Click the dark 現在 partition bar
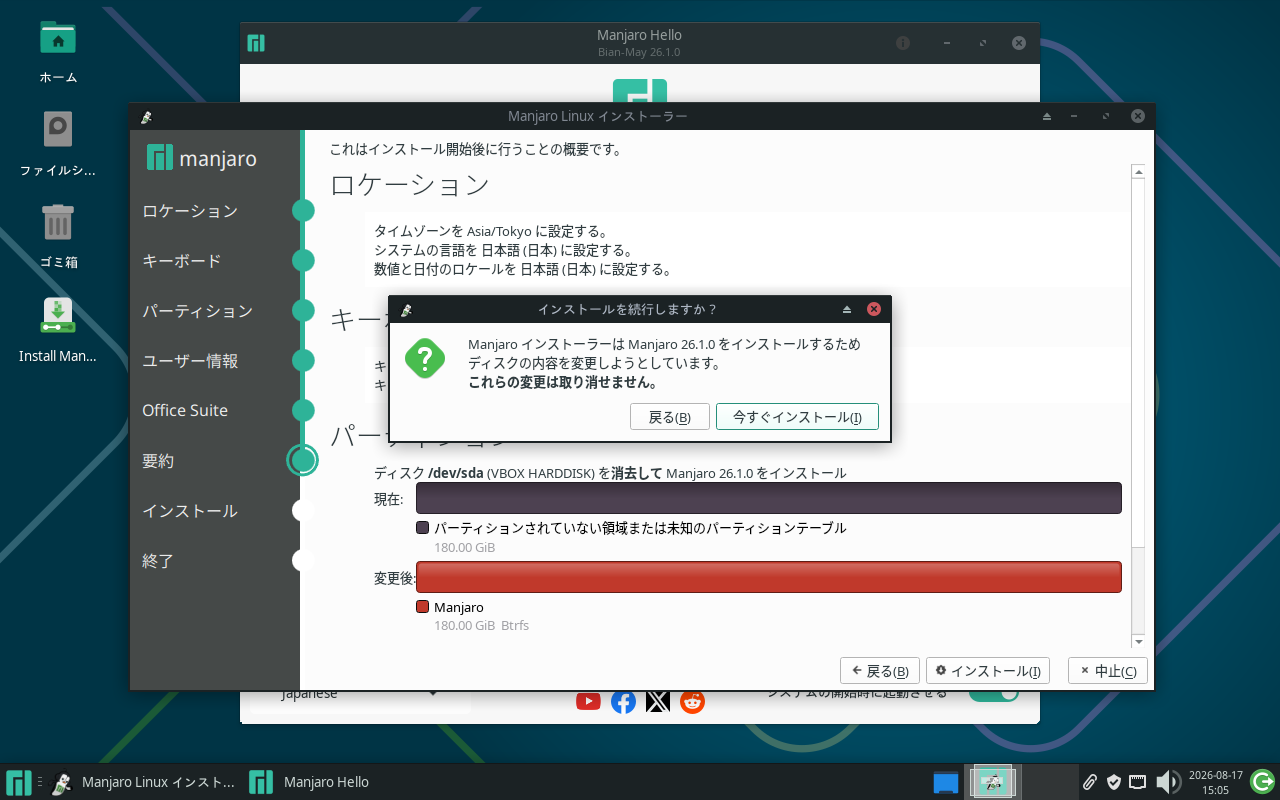 pyautogui.click(x=768, y=498)
